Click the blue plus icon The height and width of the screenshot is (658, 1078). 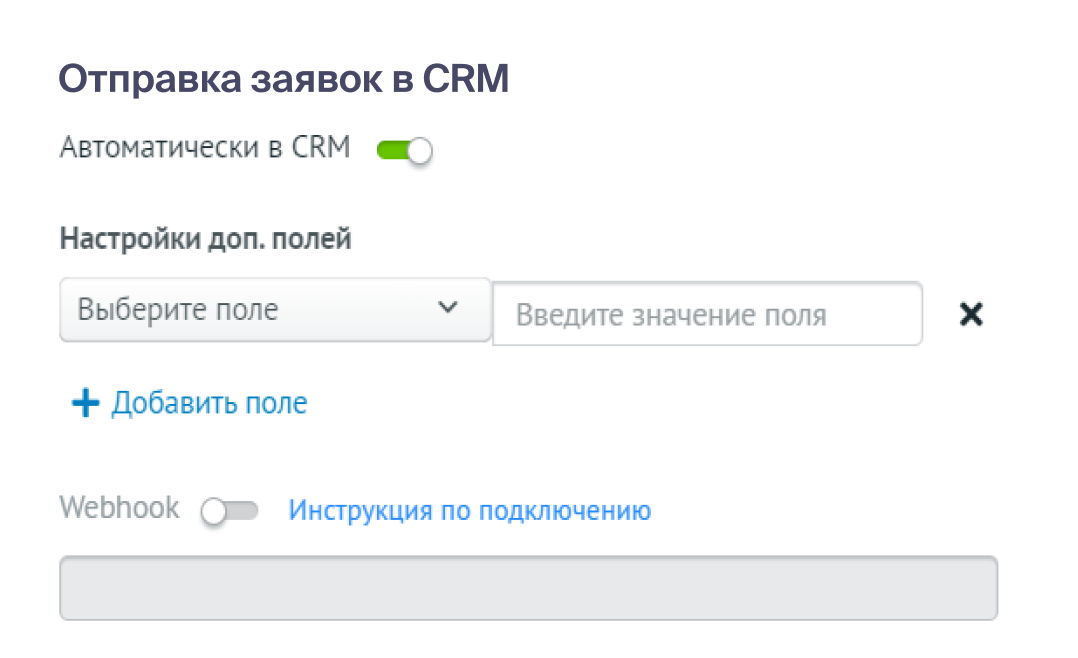coord(86,404)
